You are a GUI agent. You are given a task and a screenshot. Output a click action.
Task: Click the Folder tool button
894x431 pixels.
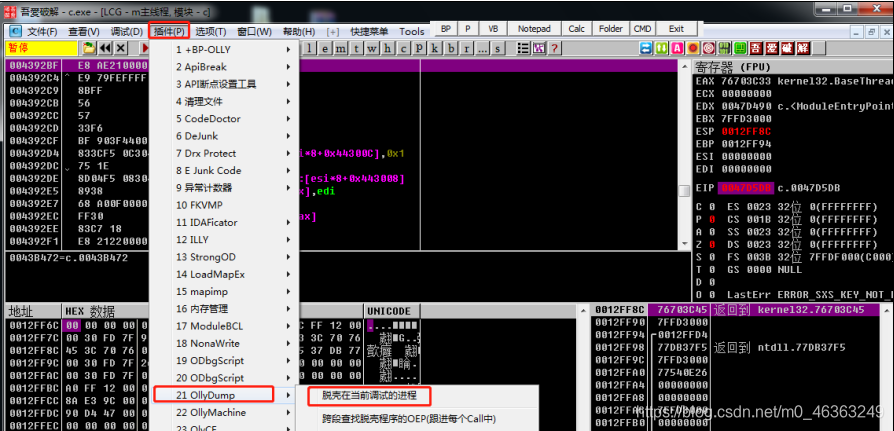click(x=611, y=29)
